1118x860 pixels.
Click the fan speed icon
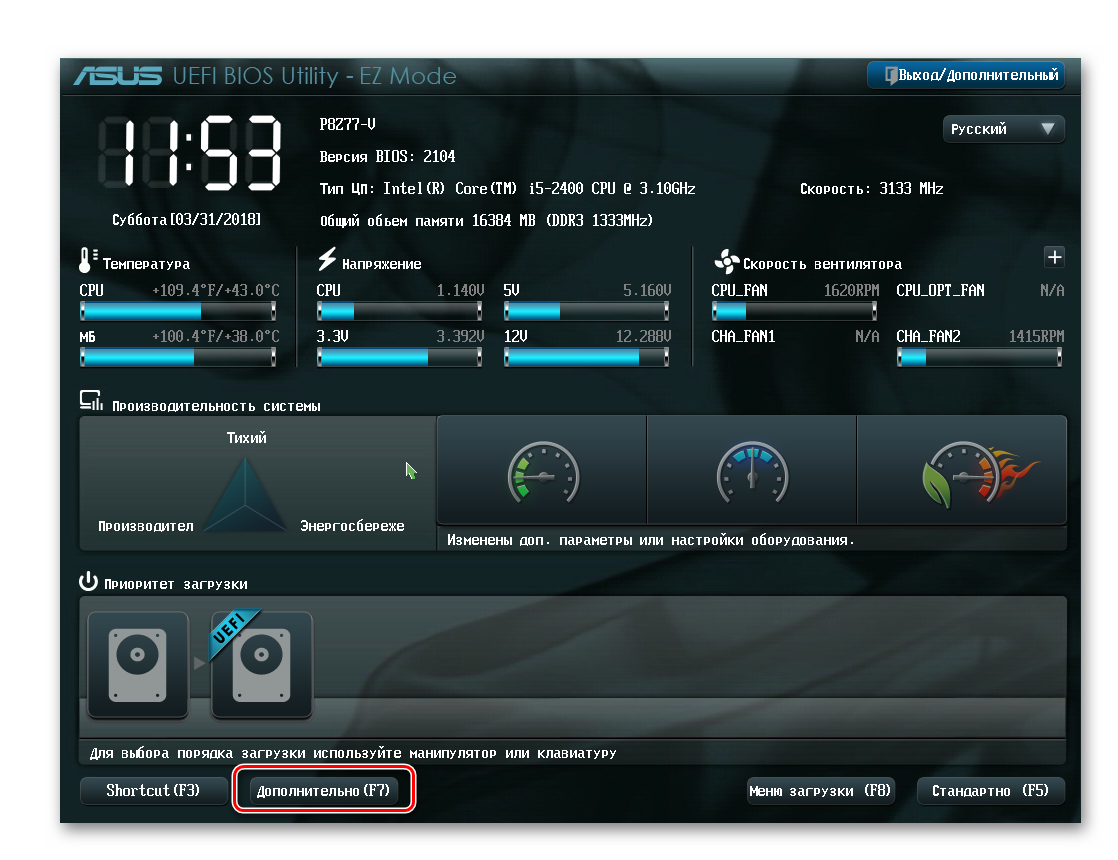click(x=725, y=263)
